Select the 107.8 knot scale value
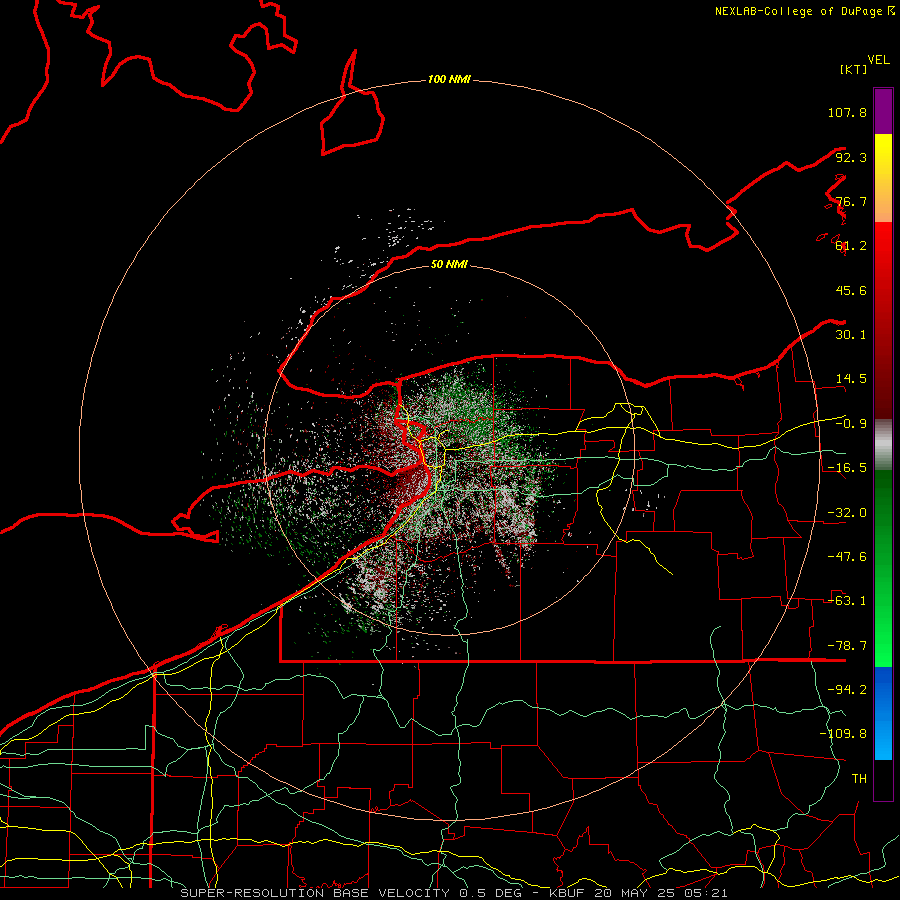The image size is (900, 900). tap(847, 112)
